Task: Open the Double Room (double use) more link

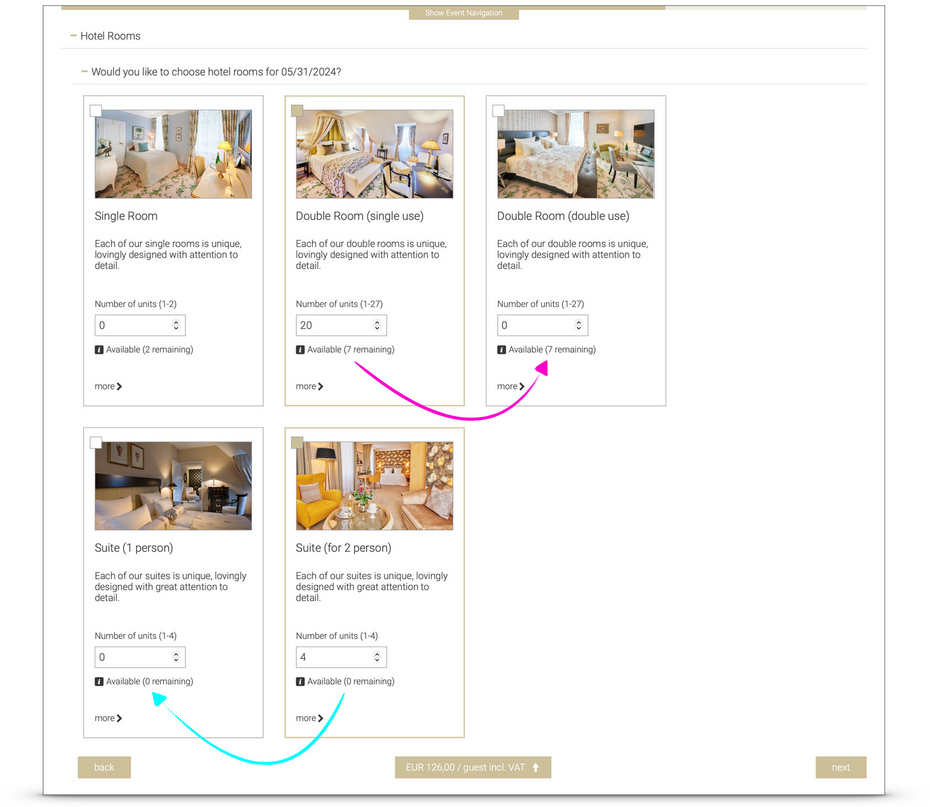Action: [508, 386]
